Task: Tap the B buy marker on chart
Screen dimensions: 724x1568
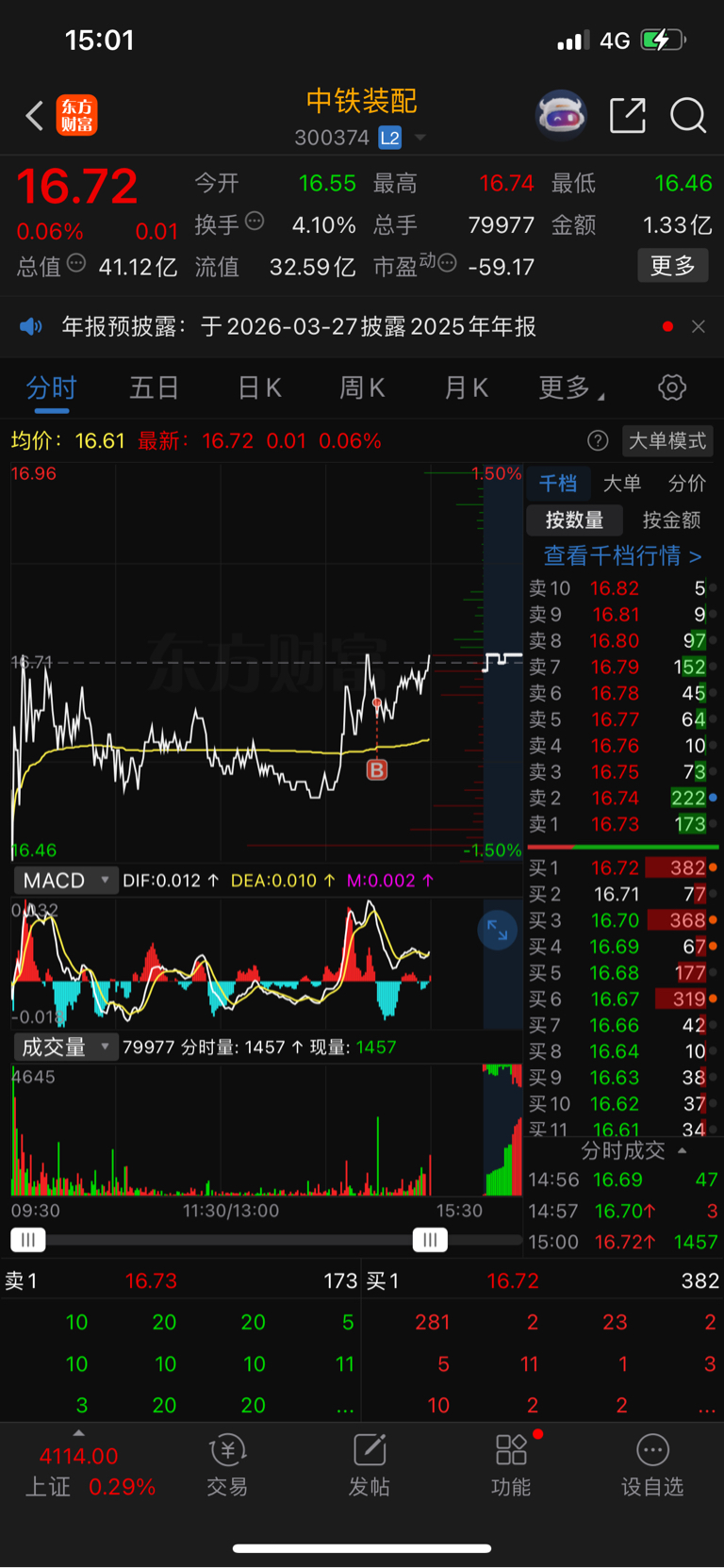Action: point(376,770)
